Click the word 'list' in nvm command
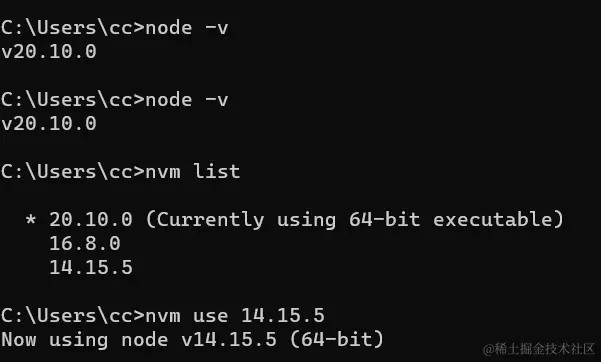 tap(217, 171)
